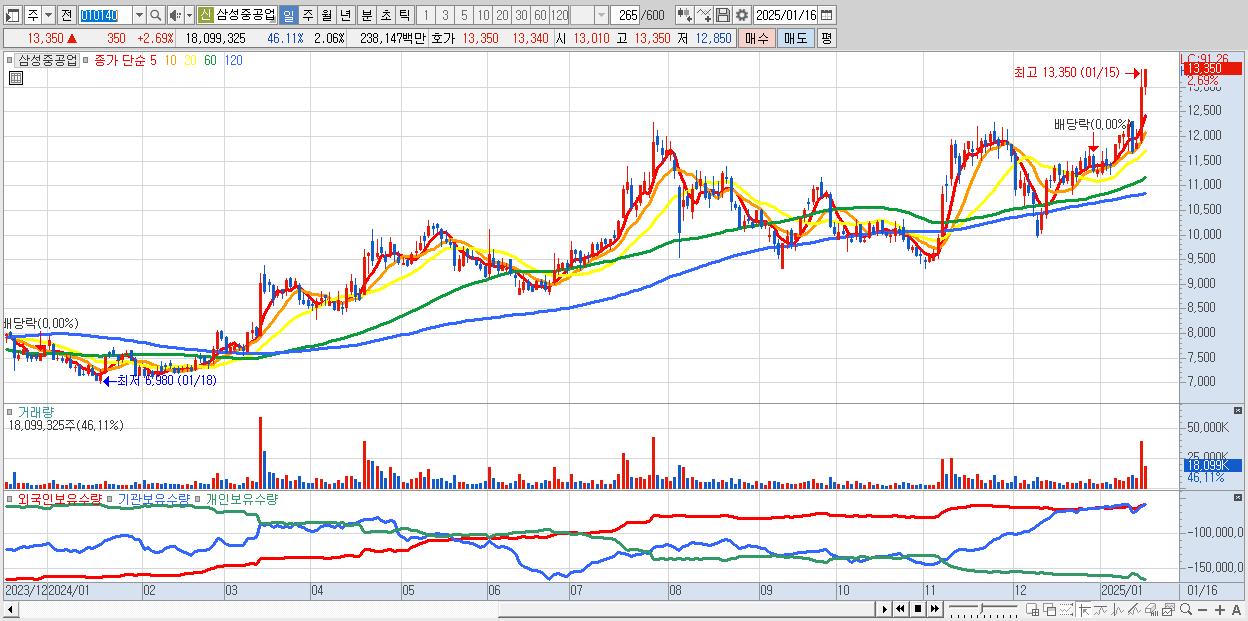
Task: Select the monthly 월 chart period
Action: [326, 15]
